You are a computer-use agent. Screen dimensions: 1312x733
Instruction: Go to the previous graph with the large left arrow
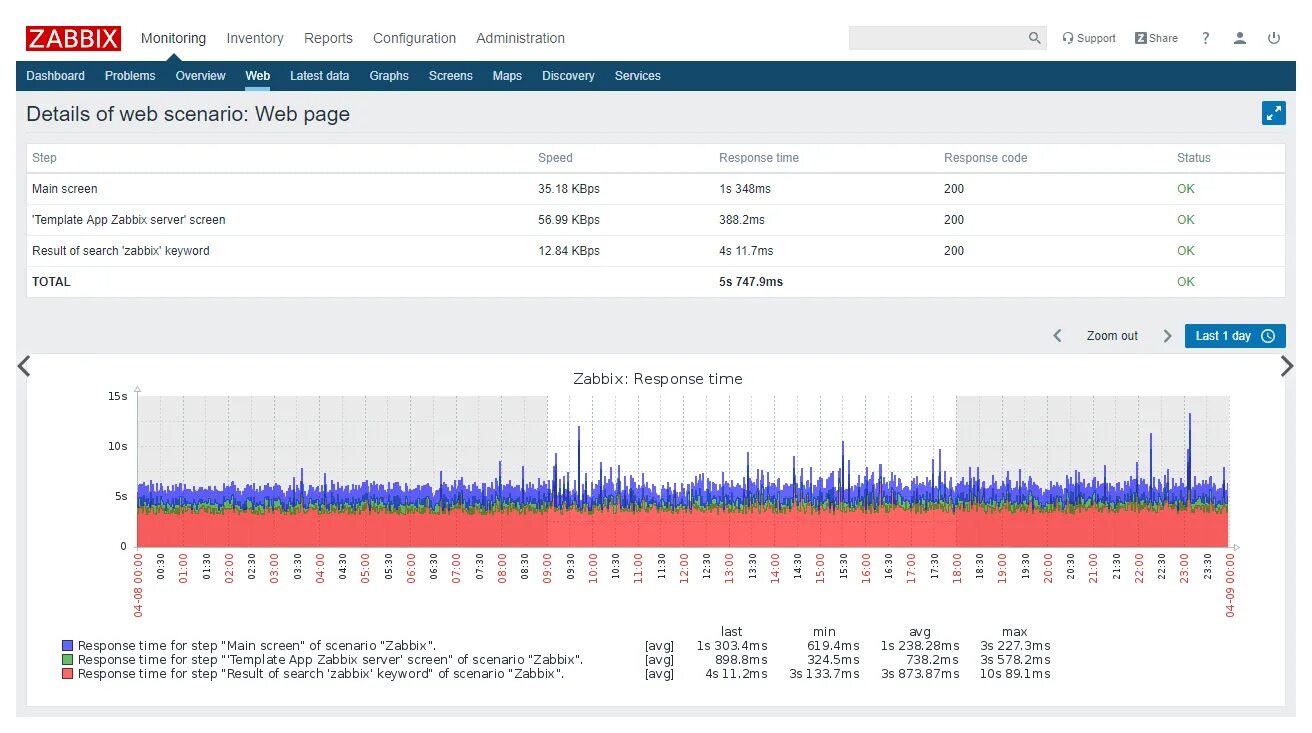(x=24, y=366)
